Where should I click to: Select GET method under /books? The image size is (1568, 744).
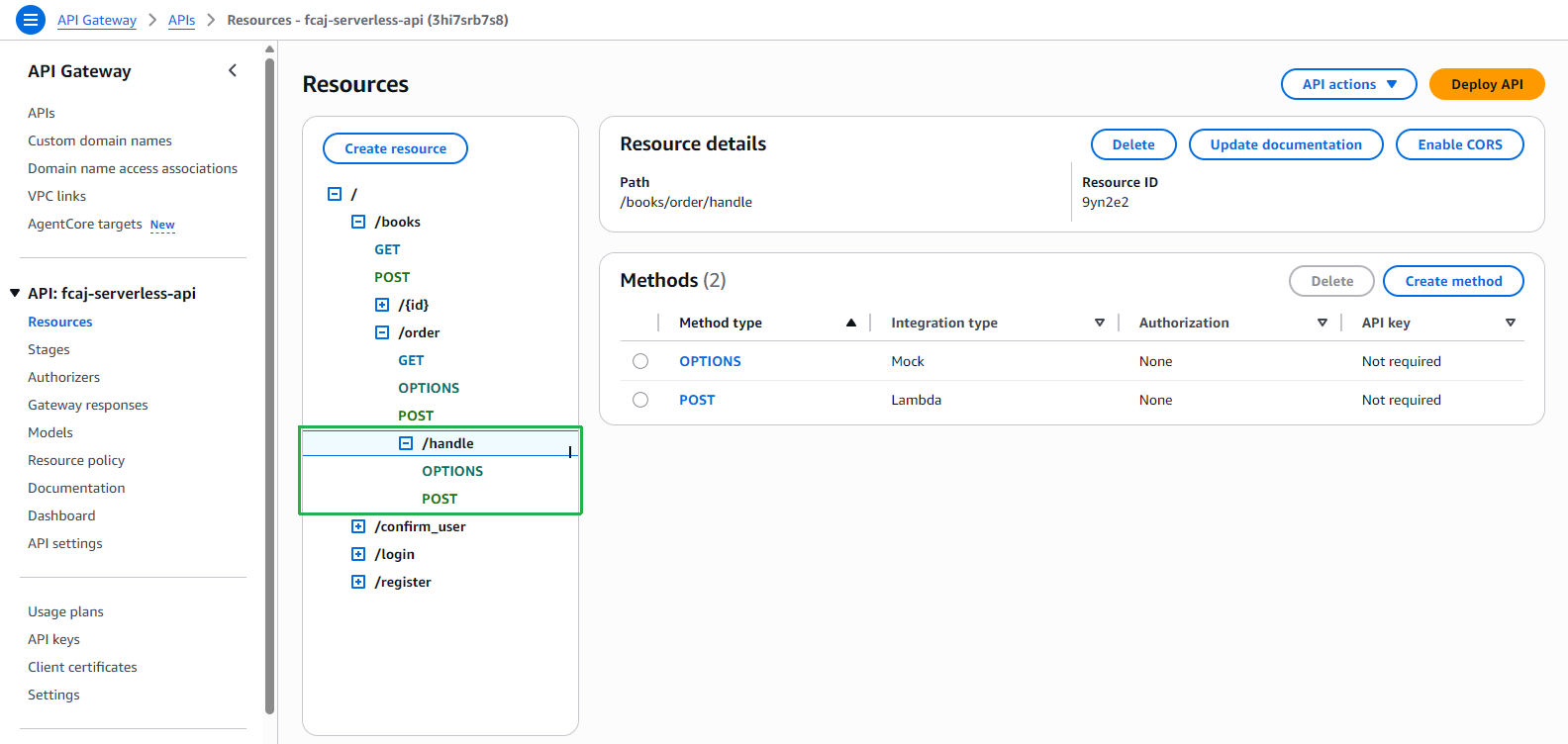coord(387,249)
